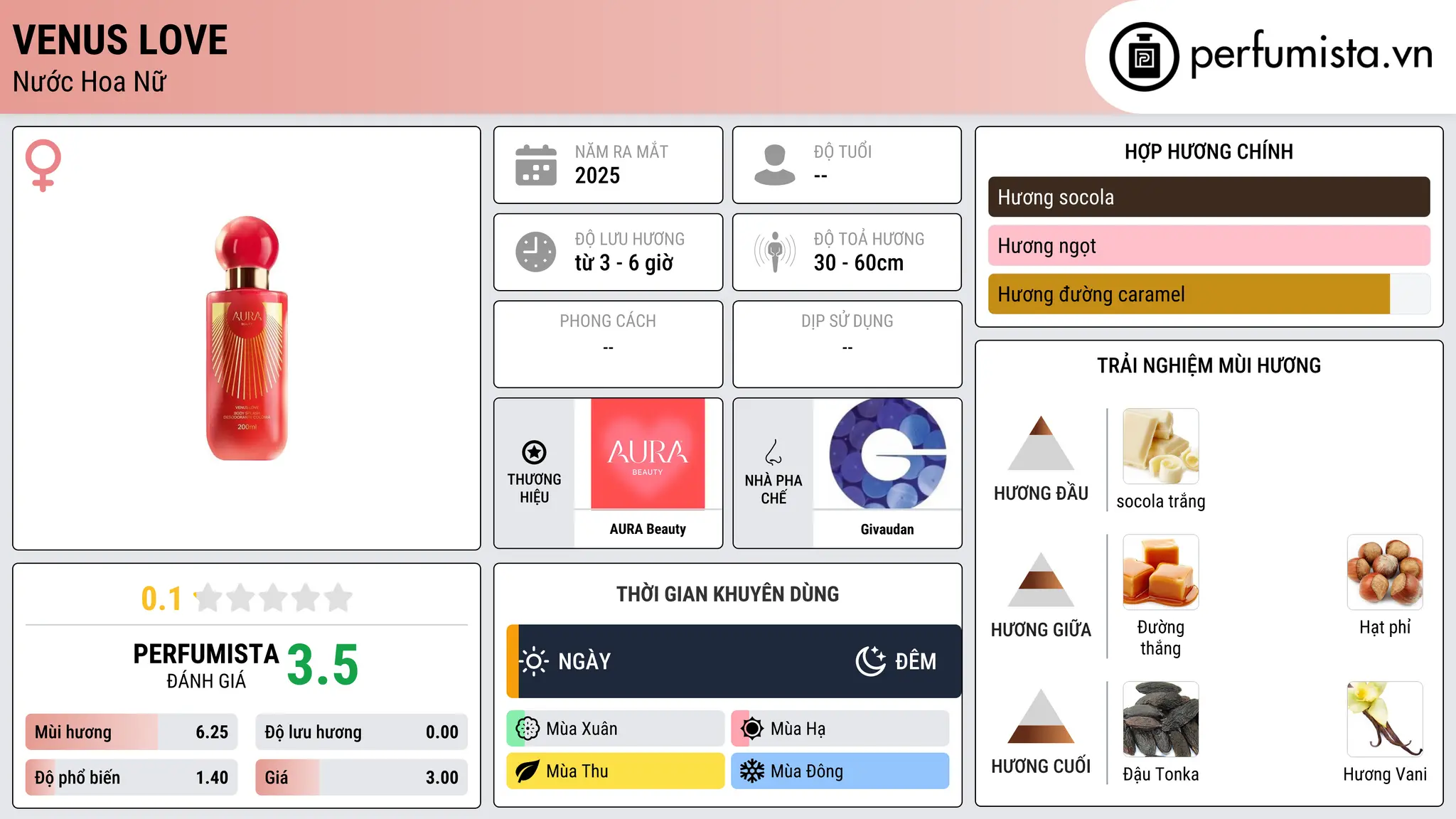
Task: Click the person icon beside Độ tuổi
Action: (775, 165)
